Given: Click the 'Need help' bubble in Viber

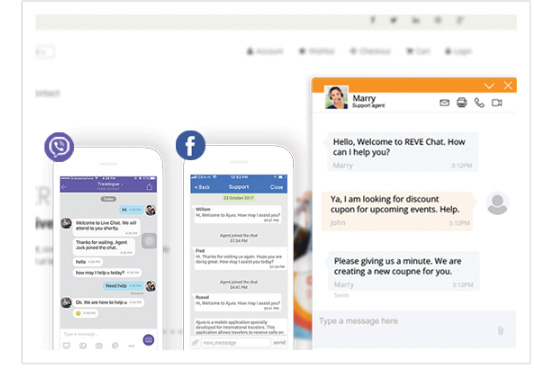Looking at the screenshot, I should [123, 286].
